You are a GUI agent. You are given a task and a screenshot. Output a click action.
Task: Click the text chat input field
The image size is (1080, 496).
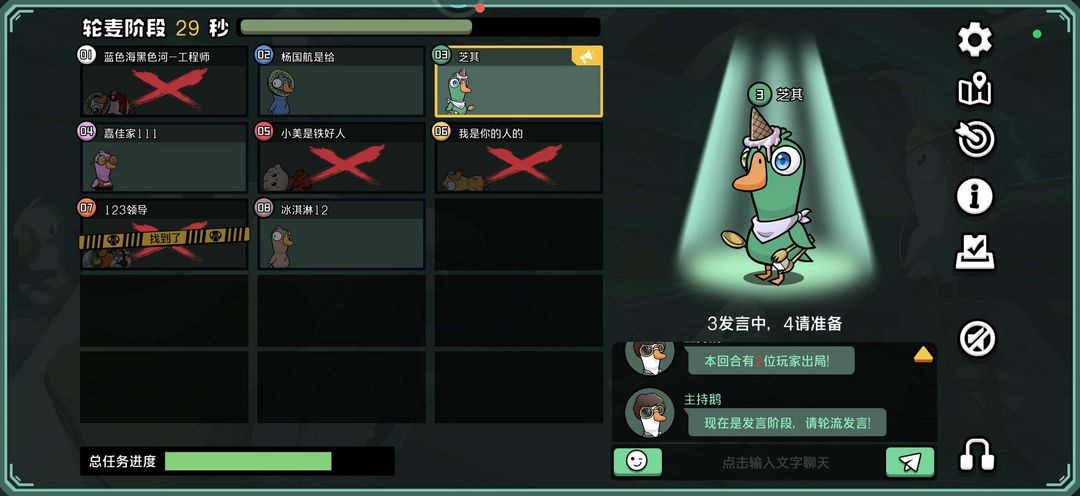click(x=775, y=463)
